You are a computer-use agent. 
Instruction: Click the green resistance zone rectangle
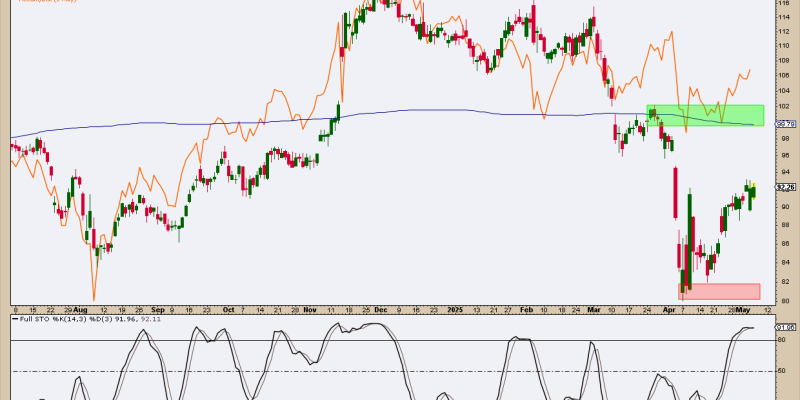[705, 115]
